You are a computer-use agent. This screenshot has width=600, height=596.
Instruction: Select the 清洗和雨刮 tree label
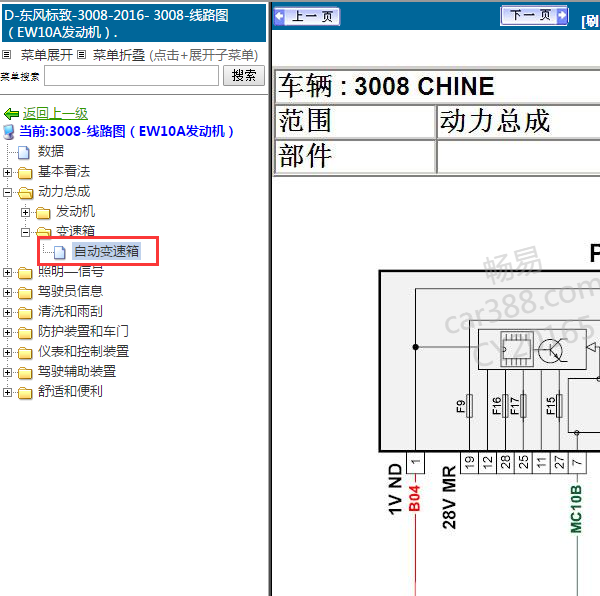[70, 311]
